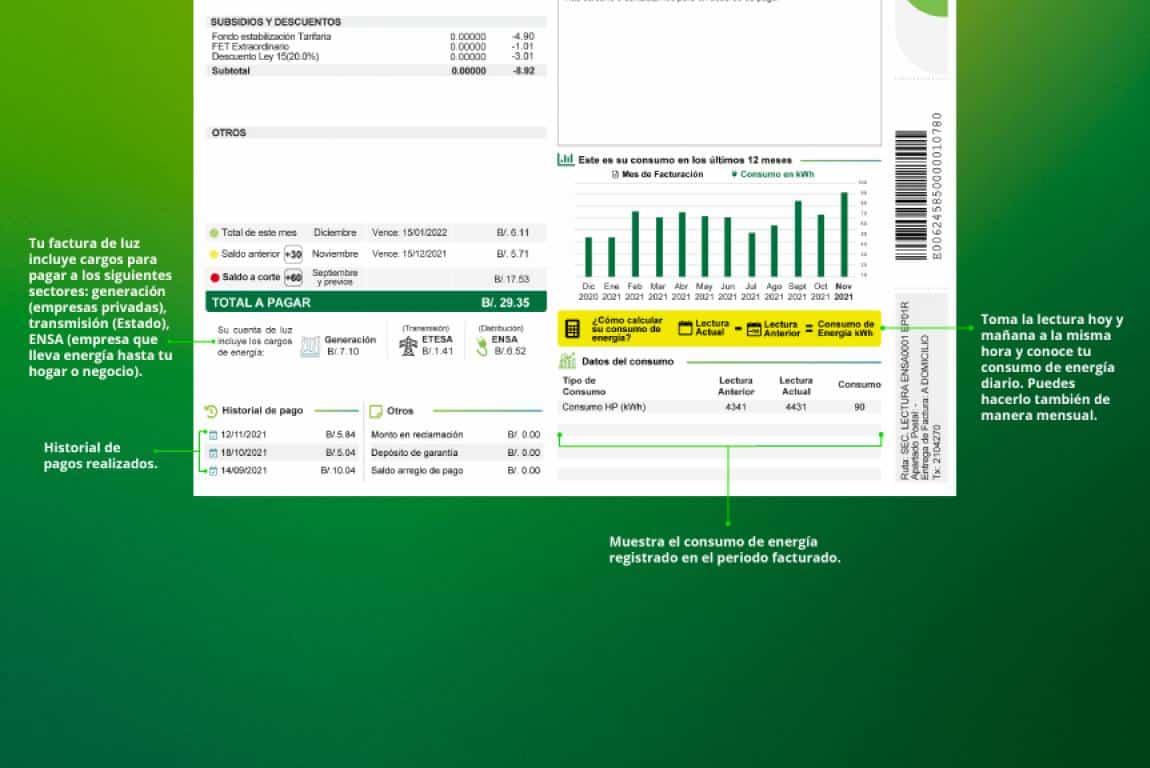Click the +60 badge beside Saldo a corte
This screenshot has width=1150, height=768.
click(293, 278)
